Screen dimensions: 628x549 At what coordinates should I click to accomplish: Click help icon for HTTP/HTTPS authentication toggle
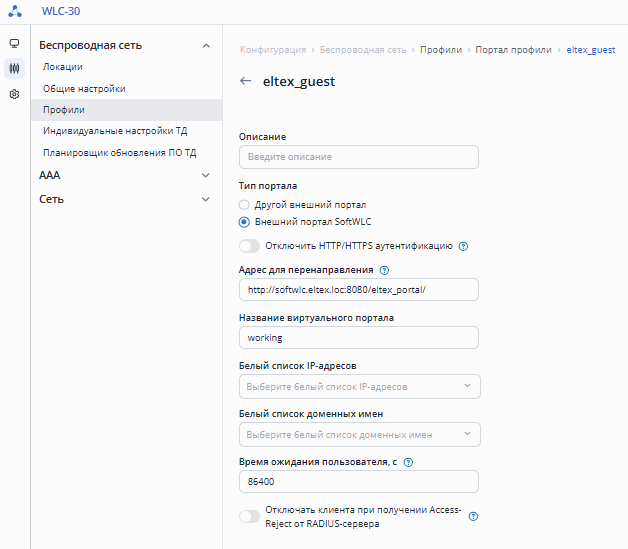click(x=463, y=245)
